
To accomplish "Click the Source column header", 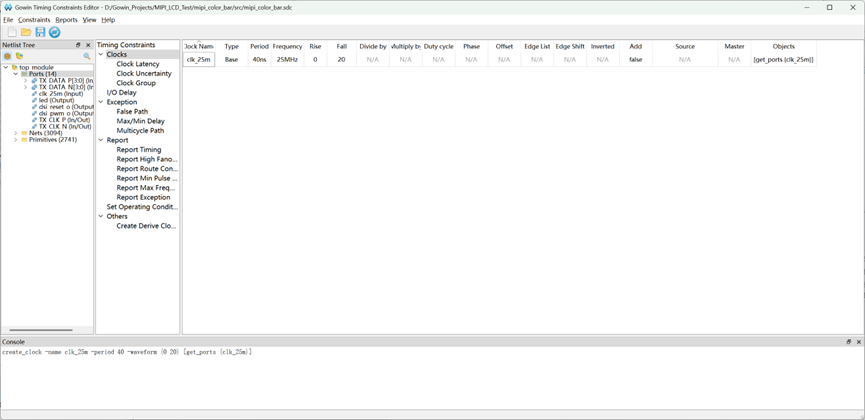I will tap(685, 46).
